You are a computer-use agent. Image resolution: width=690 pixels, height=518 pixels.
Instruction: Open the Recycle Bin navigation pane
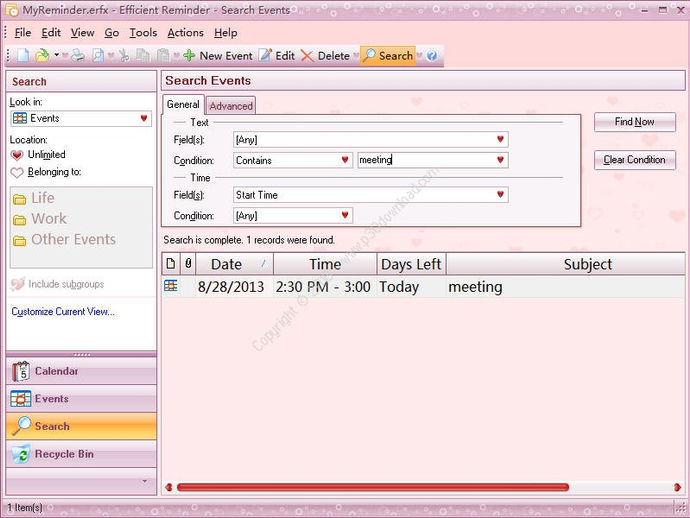coord(81,454)
